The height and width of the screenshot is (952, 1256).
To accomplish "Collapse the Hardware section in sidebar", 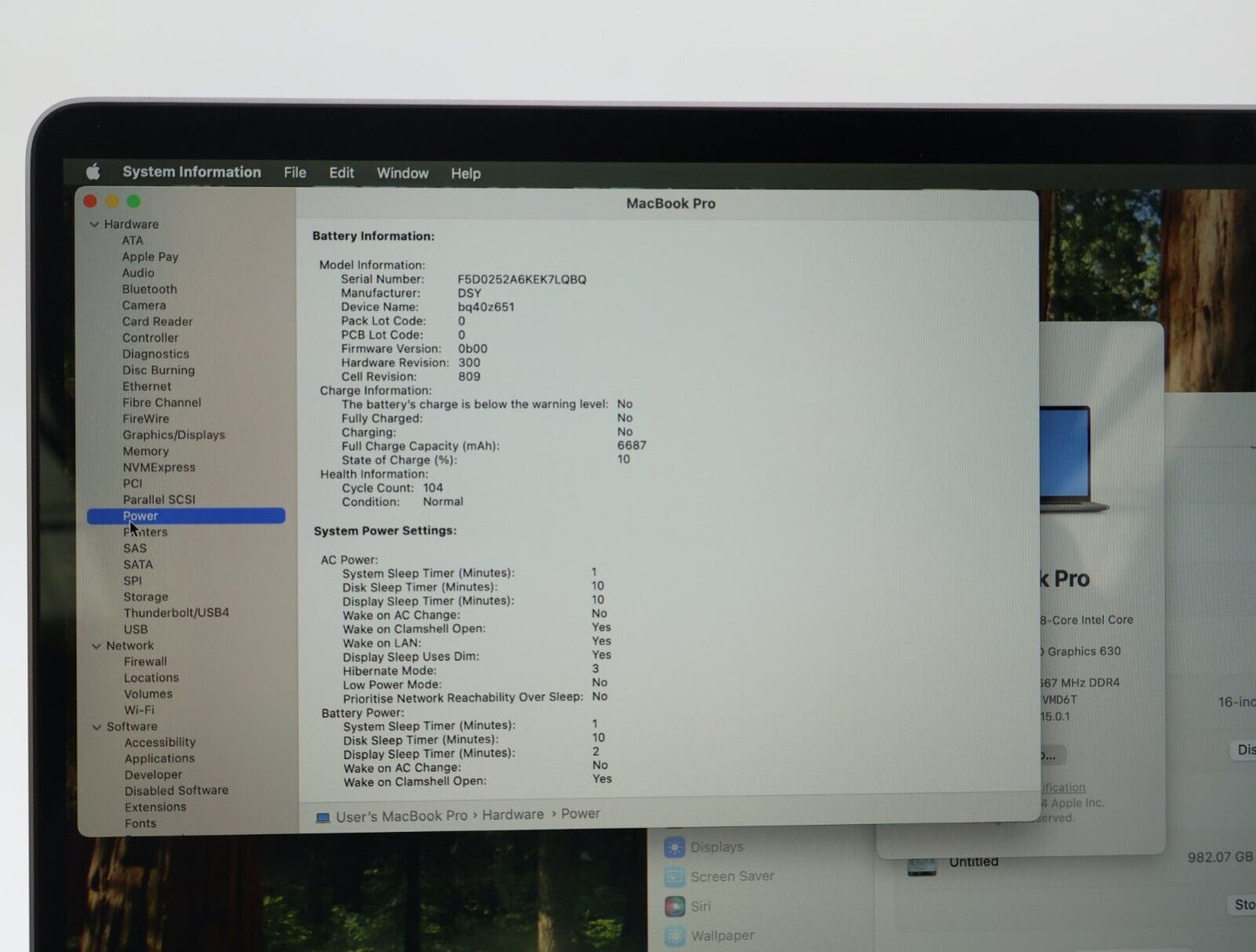I will pyautogui.click(x=94, y=224).
